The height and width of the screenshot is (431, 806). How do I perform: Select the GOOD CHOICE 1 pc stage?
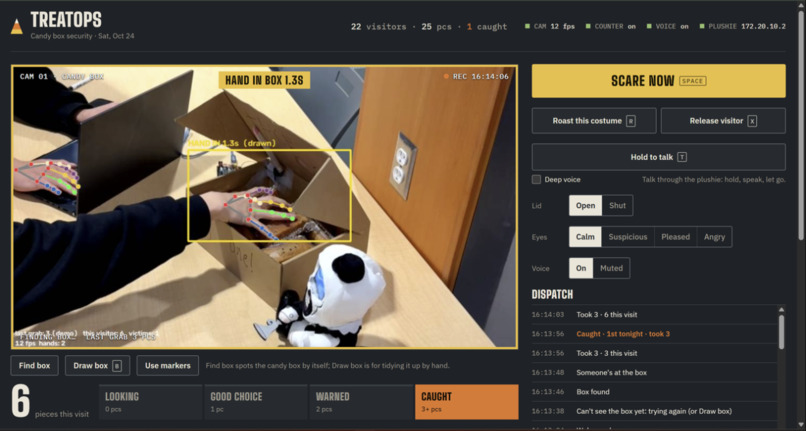pyautogui.click(x=255, y=402)
